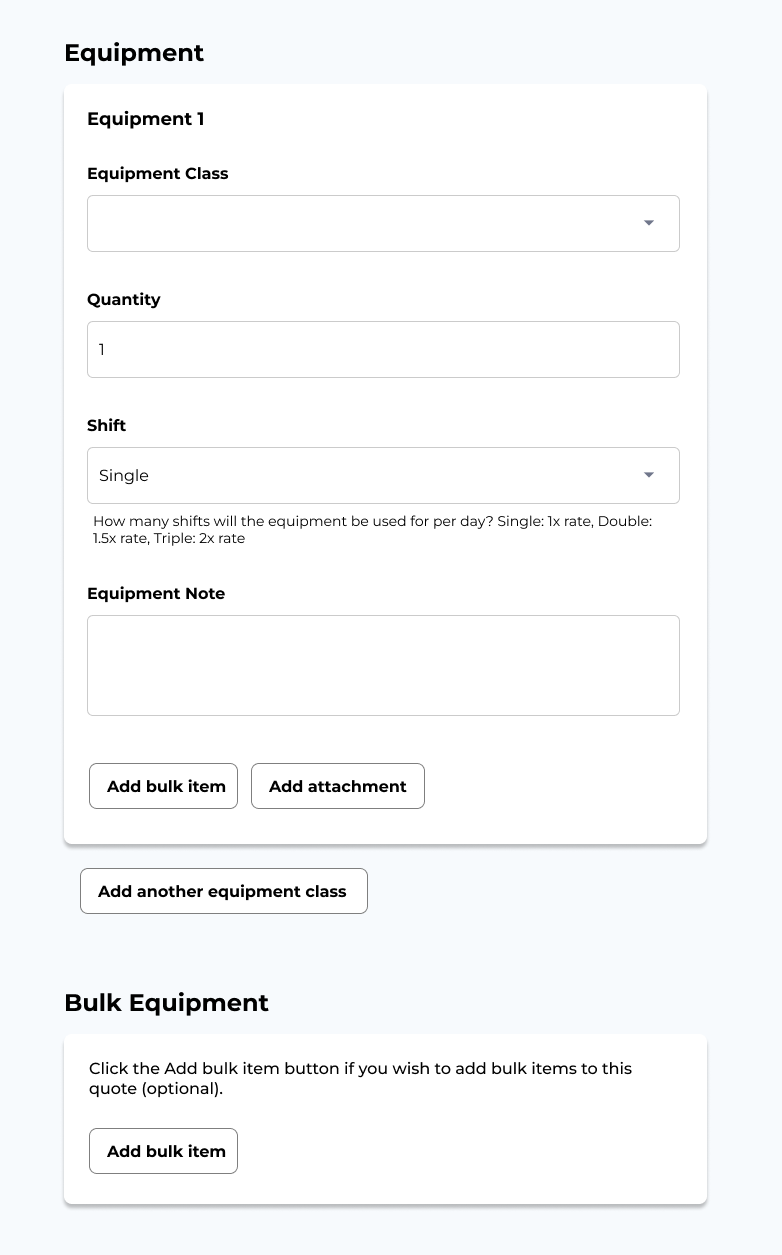The height and width of the screenshot is (1255, 782).
Task: Click the Shift field label
Action: click(x=107, y=425)
